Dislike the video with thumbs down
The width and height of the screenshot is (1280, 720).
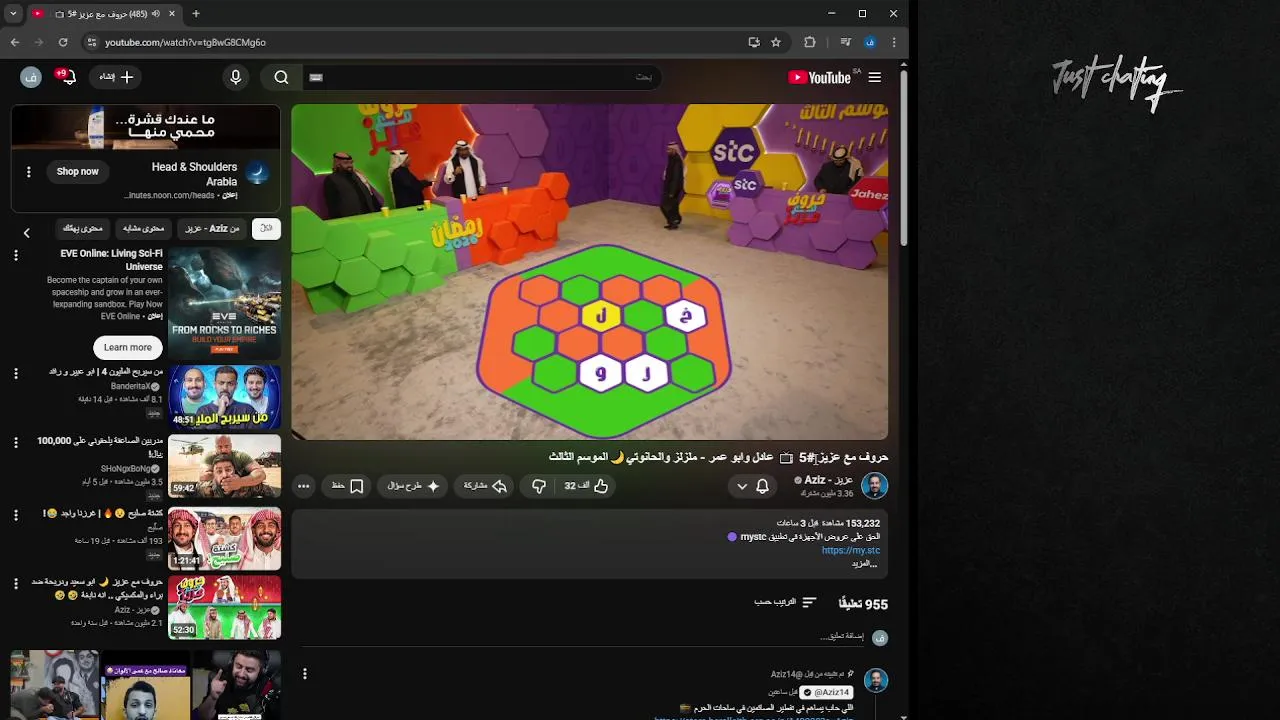click(539, 486)
